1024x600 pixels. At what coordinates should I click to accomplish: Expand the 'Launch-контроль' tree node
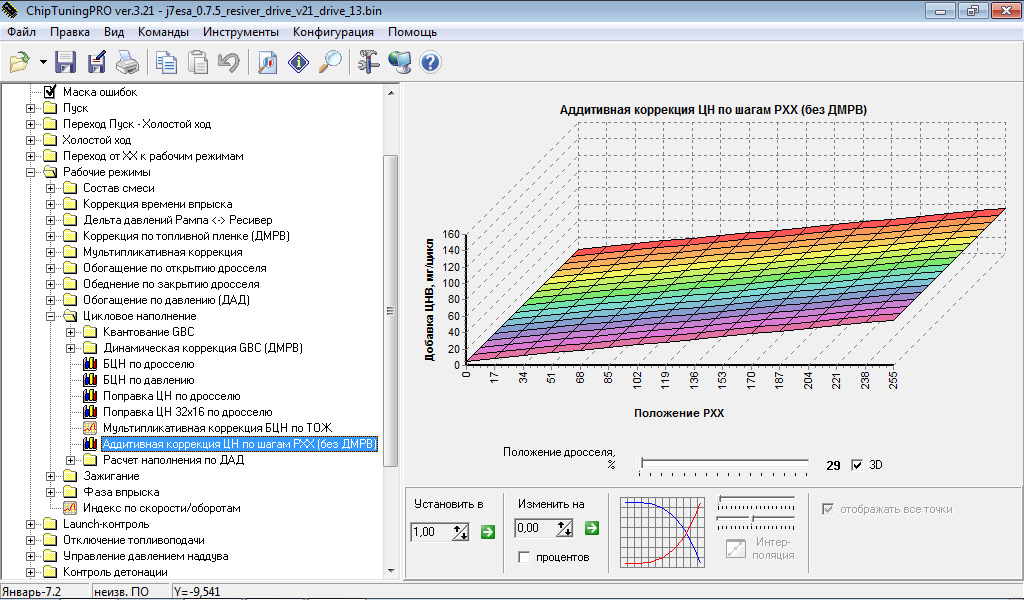coord(31,524)
